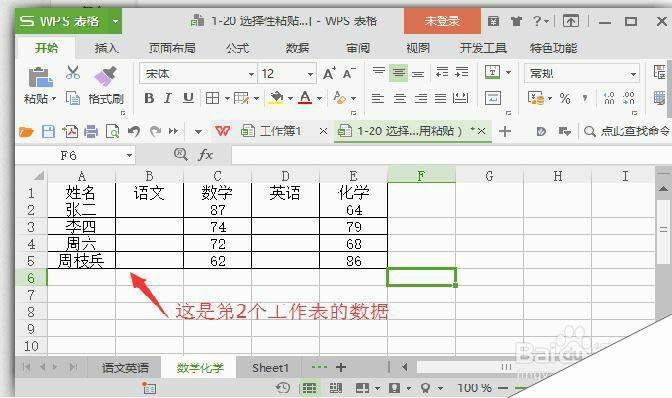Apply red font color
Screen dimensions: 672x398
(x=305, y=98)
